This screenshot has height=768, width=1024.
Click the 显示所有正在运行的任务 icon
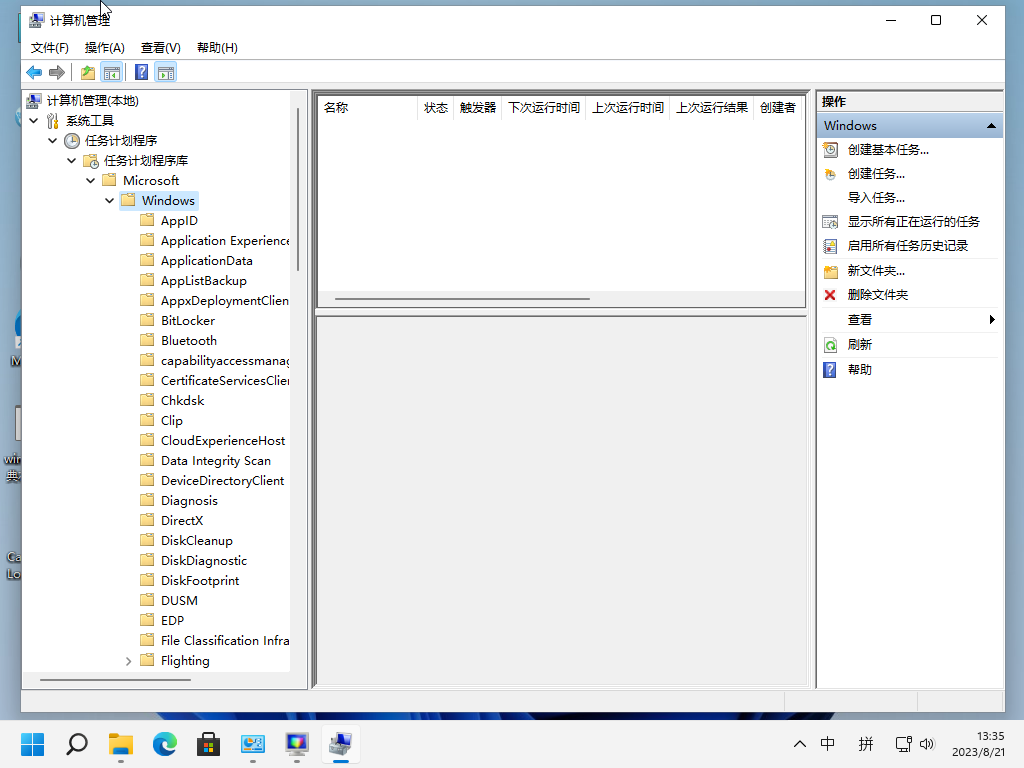point(830,222)
